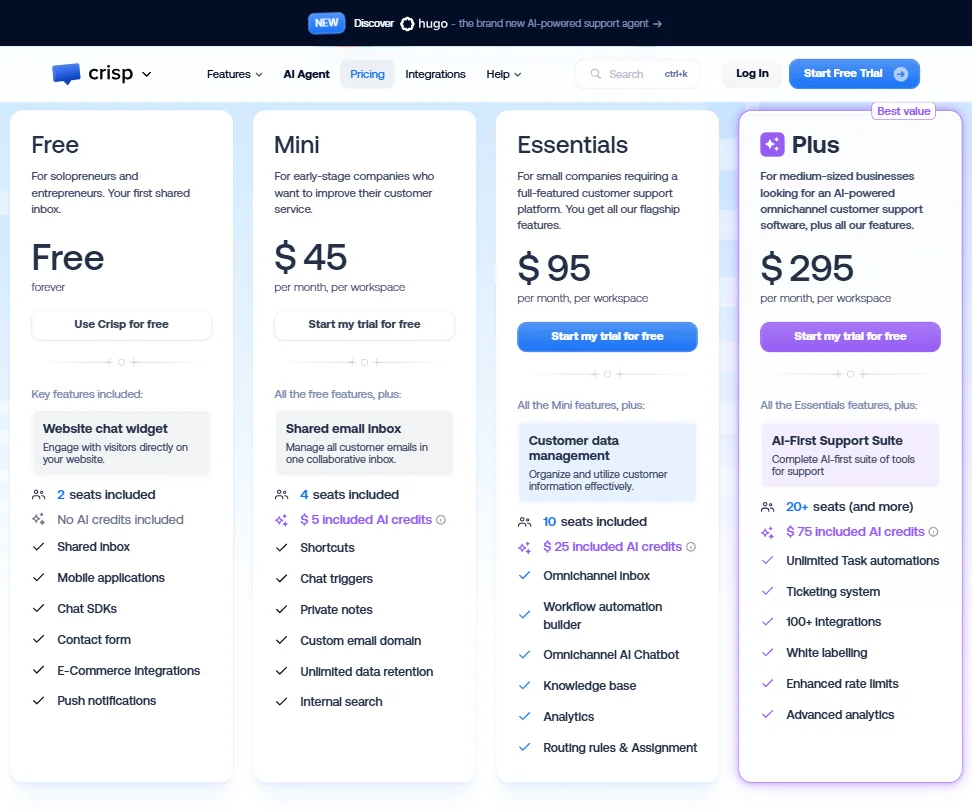Click the Search input field
Screen dimensions: 972x810
[x=637, y=74]
